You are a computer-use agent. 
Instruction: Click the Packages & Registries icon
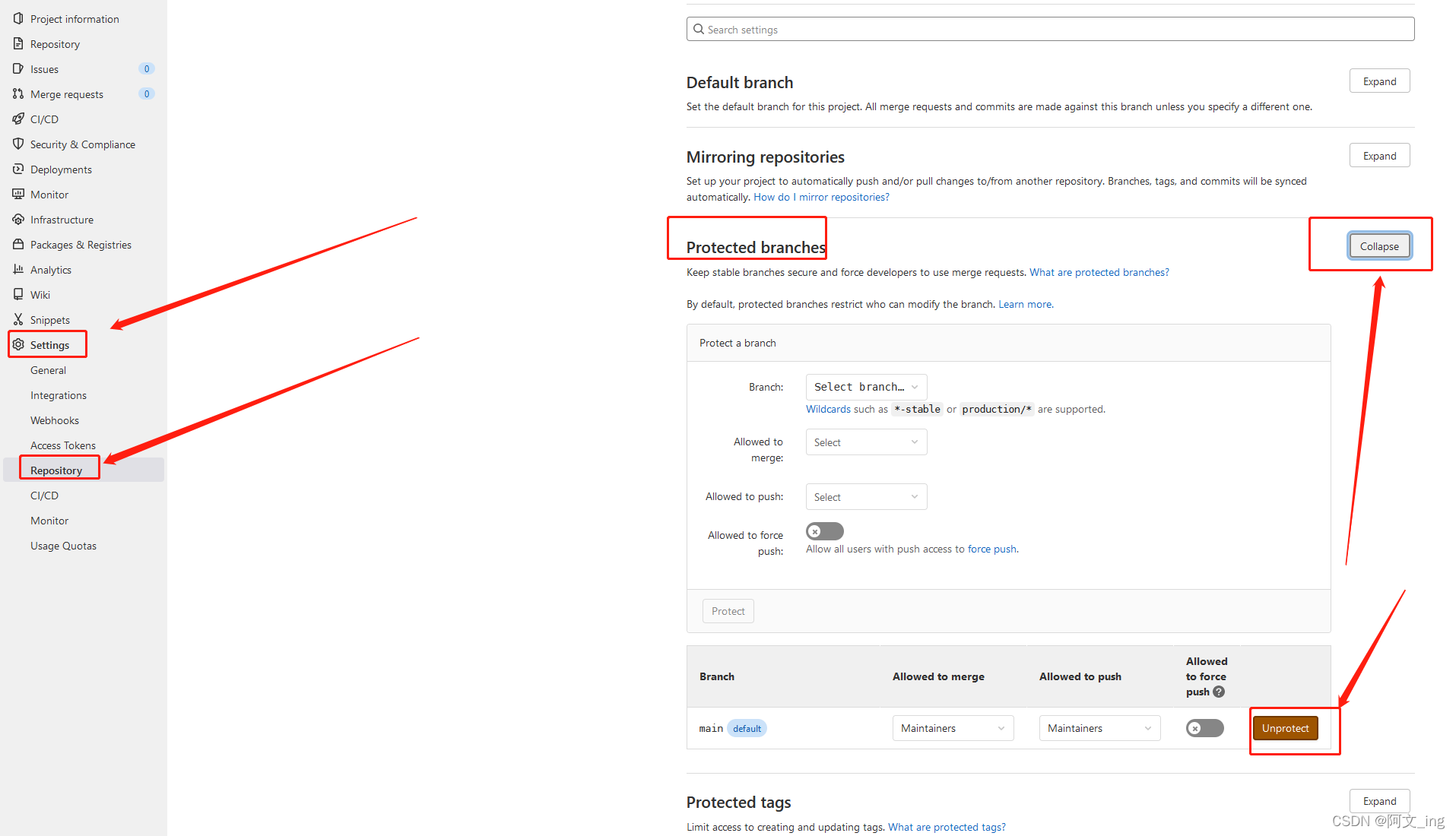[x=18, y=244]
